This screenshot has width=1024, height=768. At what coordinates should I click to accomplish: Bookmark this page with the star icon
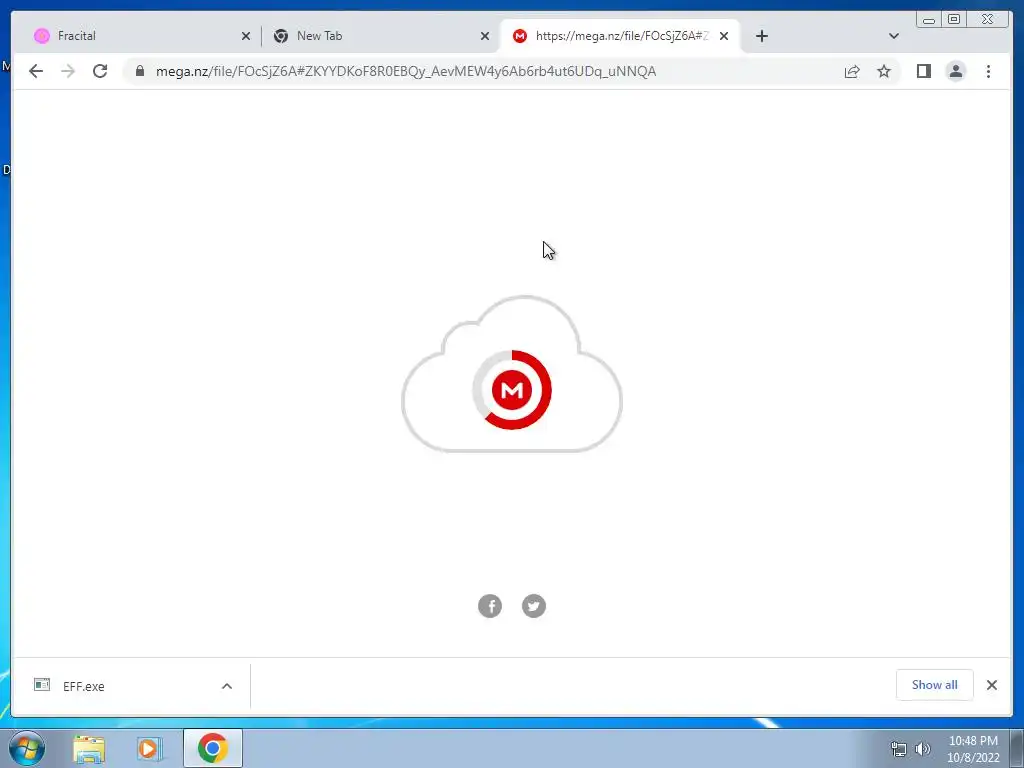coord(884,71)
